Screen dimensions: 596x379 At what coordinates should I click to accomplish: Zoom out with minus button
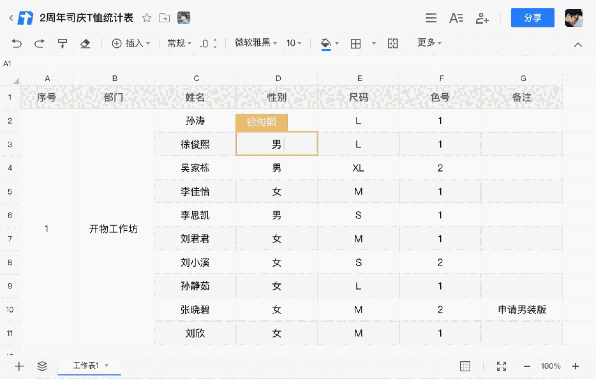[x=527, y=366]
